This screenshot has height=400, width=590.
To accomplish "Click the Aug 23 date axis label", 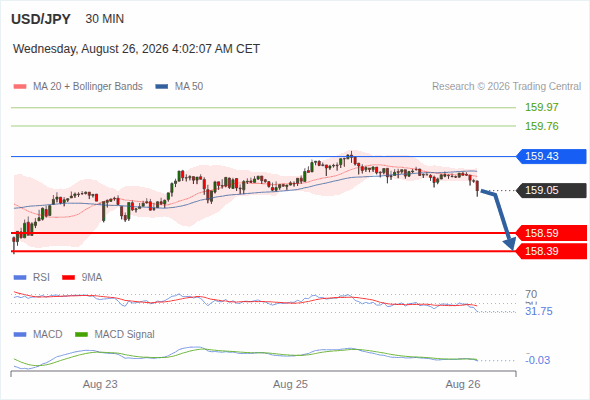I will pyautogui.click(x=100, y=385).
